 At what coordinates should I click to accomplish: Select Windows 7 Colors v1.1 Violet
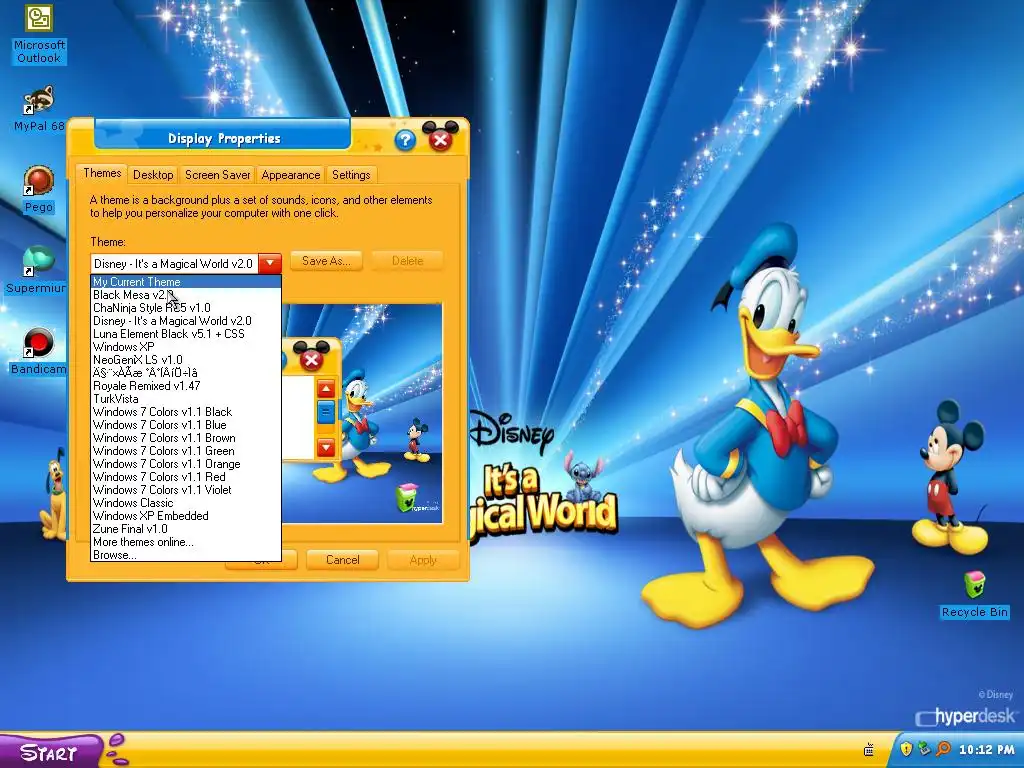tap(185, 490)
